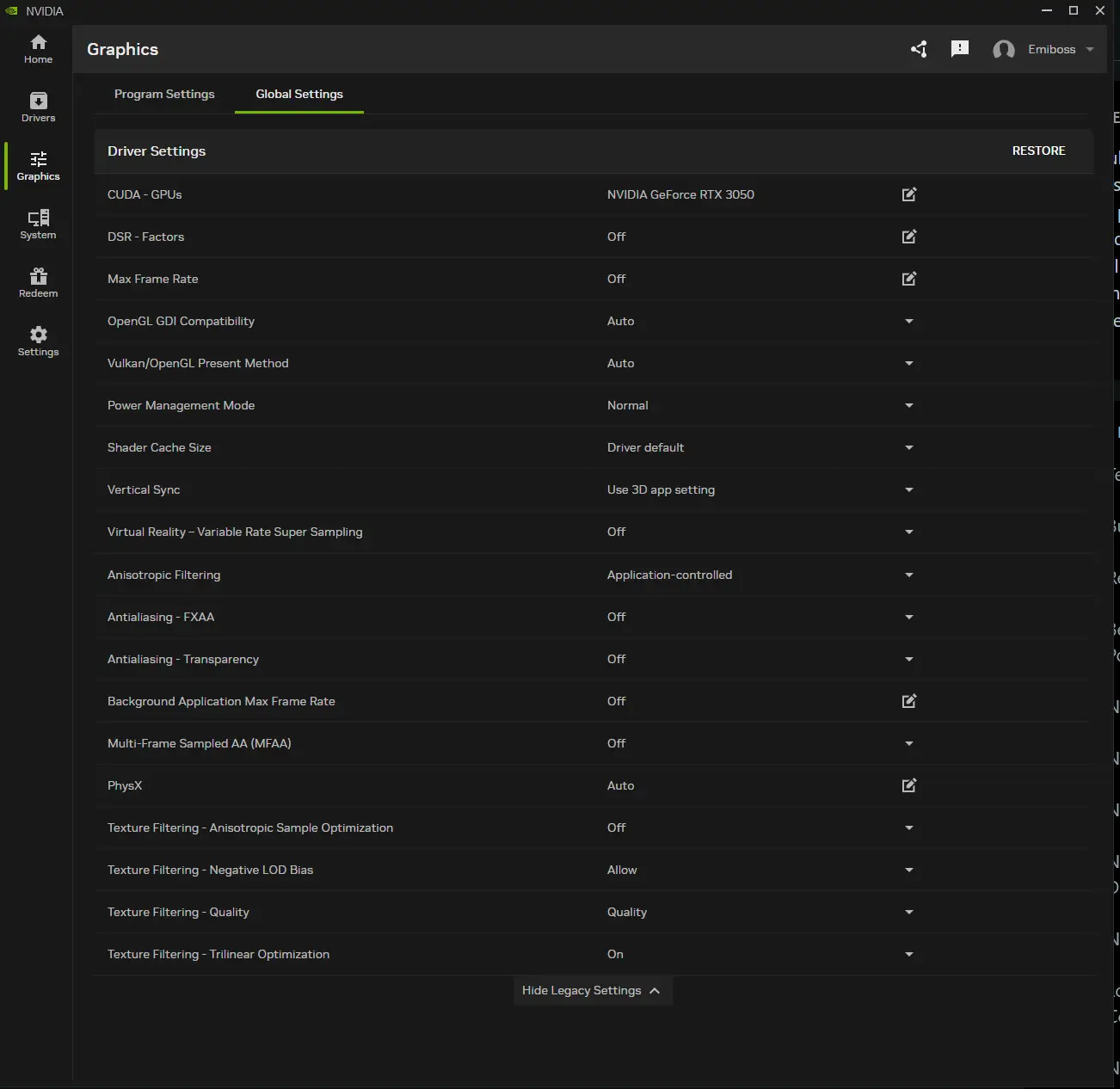Open Vulkan/OpenGL Present Method dropdown
The image size is (1120, 1089).
tap(909, 363)
